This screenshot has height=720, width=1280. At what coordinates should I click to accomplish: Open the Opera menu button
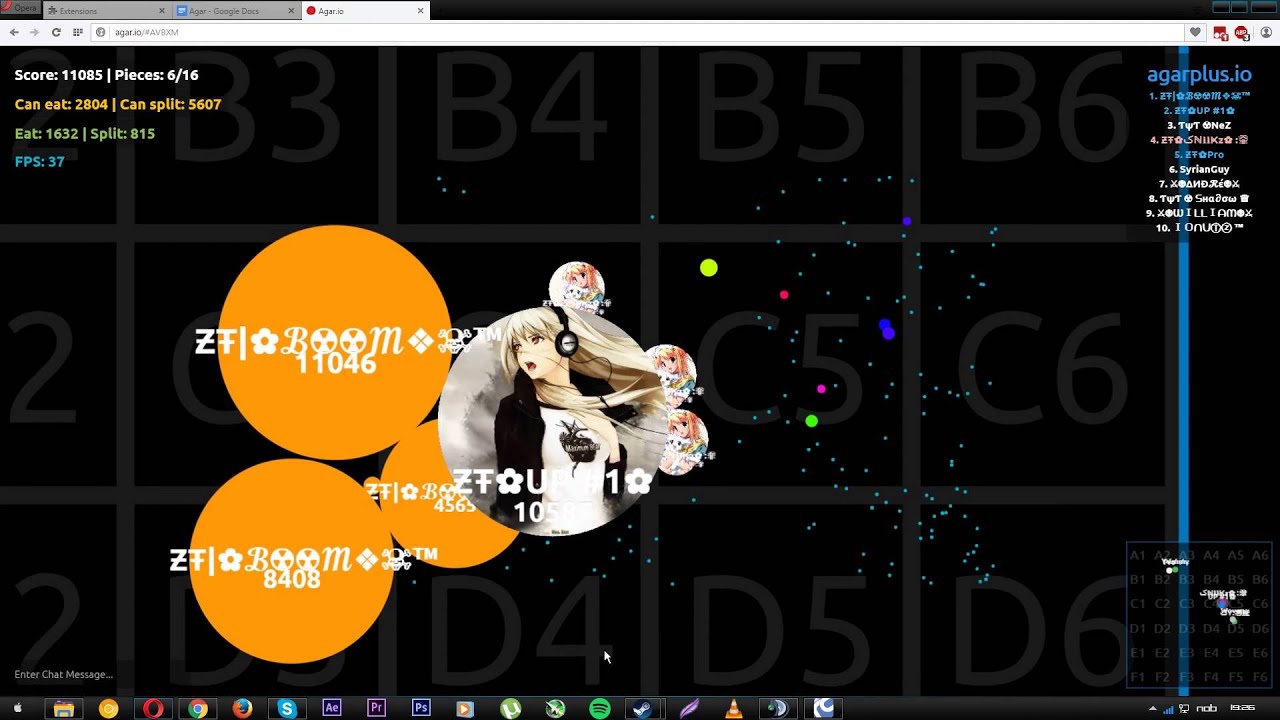click(x=19, y=9)
